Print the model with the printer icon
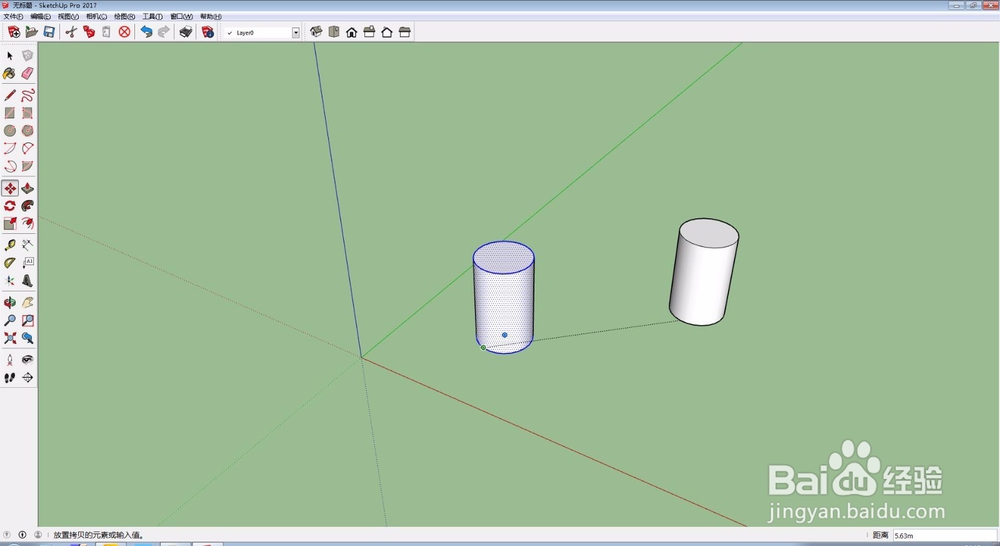The image size is (1000, 546). (x=186, y=32)
